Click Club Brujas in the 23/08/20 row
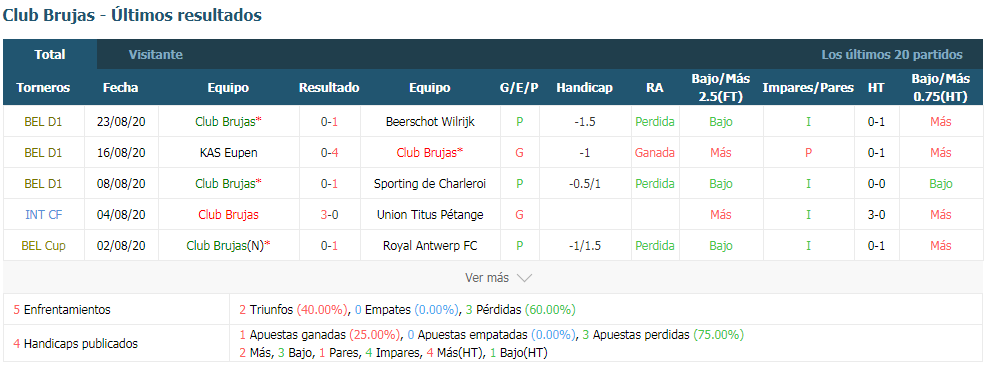 click(x=228, y=122)
